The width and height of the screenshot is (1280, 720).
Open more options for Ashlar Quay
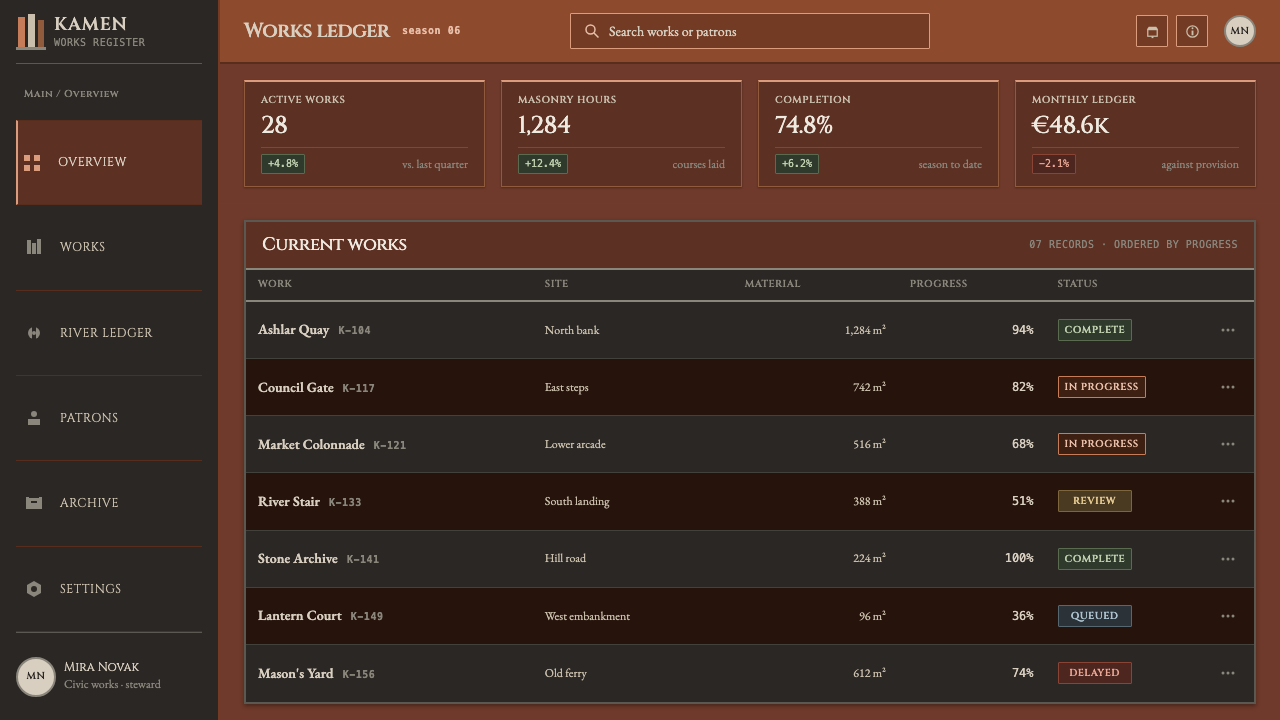click(1228, 330)
